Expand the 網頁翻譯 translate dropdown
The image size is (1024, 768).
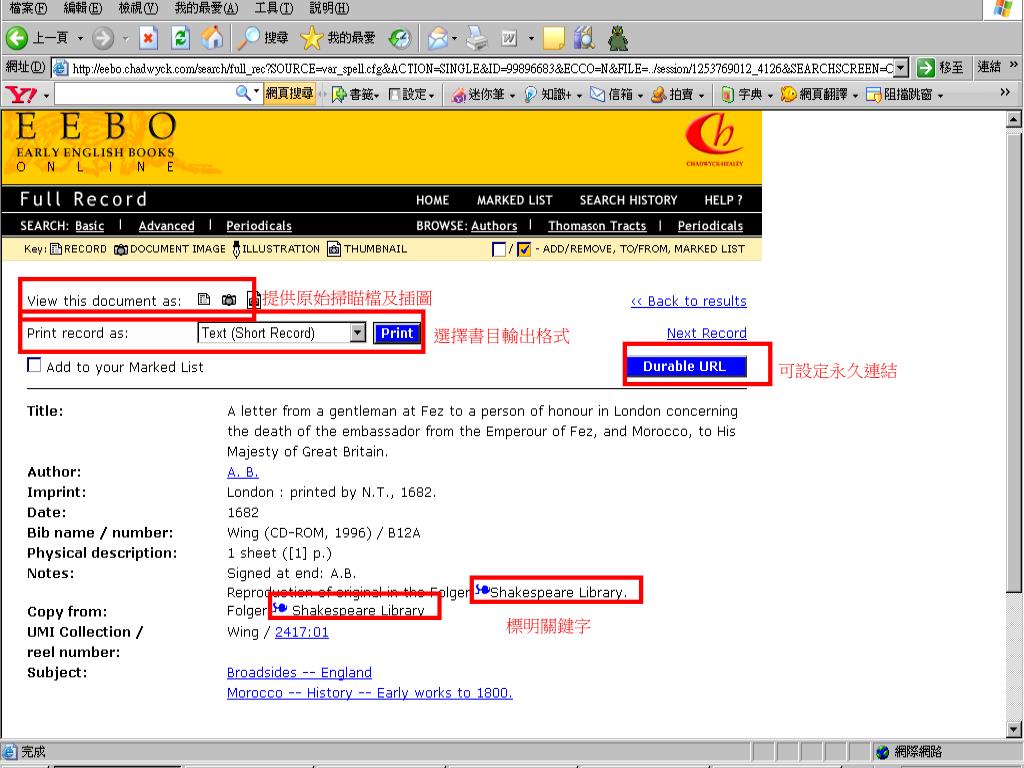(855, 95)
